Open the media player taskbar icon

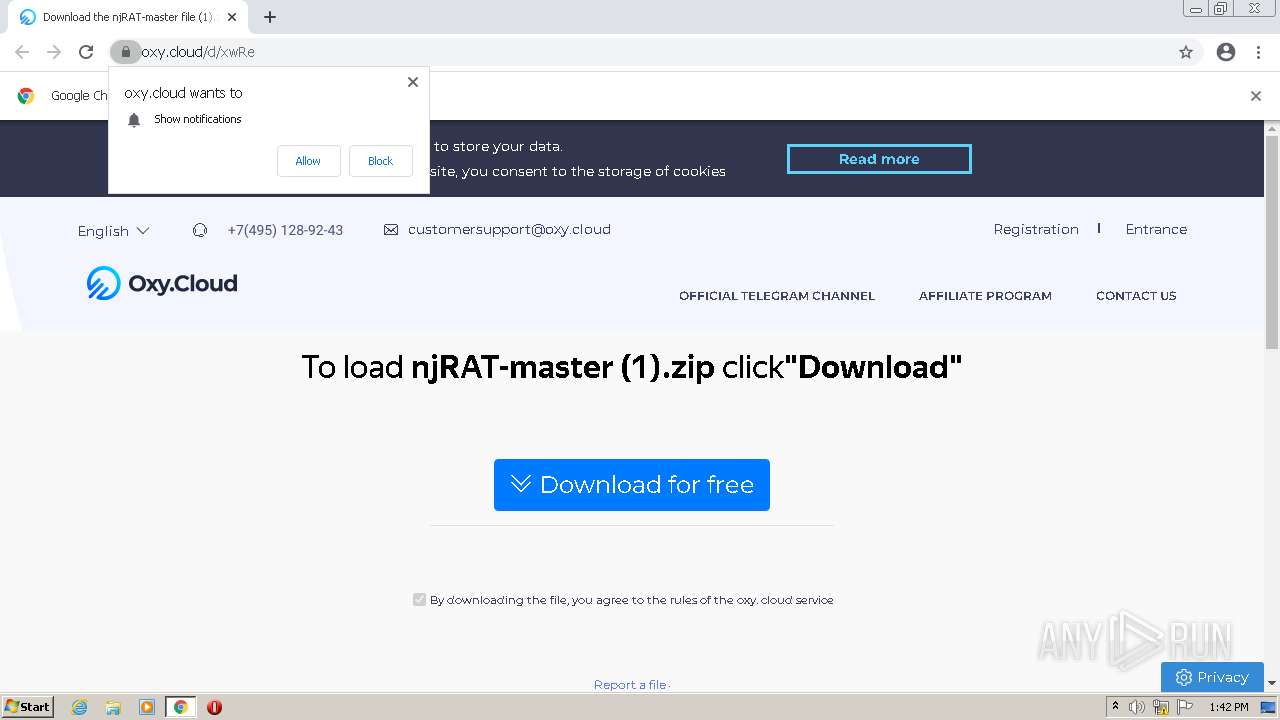pos(147,707)
